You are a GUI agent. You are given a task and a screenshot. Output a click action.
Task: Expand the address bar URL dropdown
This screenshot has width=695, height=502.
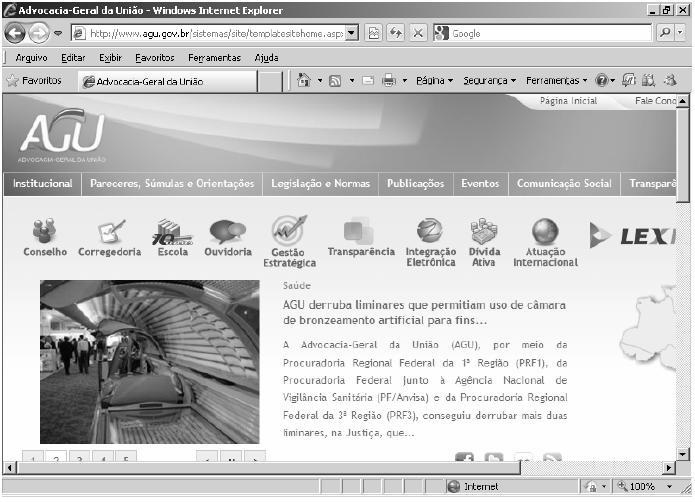pyautogui.click(x=351, y=33)
